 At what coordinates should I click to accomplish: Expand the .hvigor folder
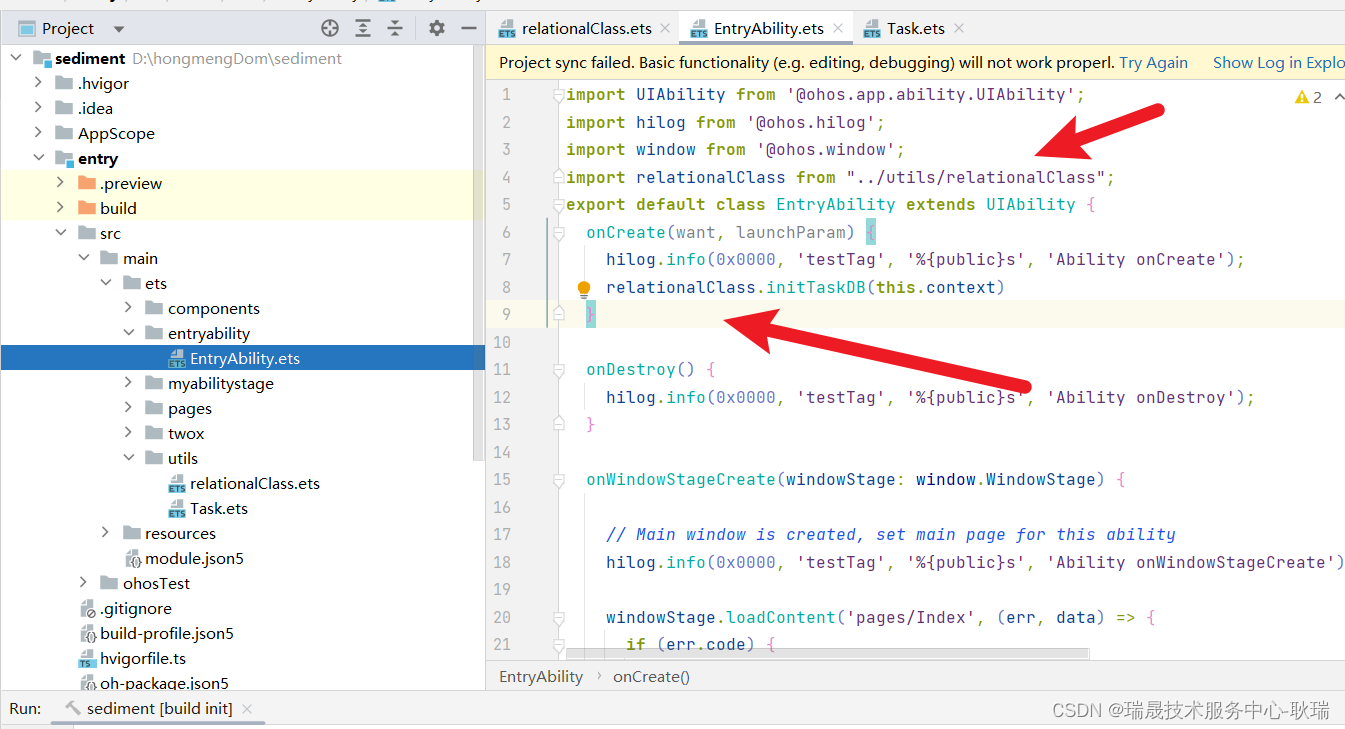(x=38, y=83)
